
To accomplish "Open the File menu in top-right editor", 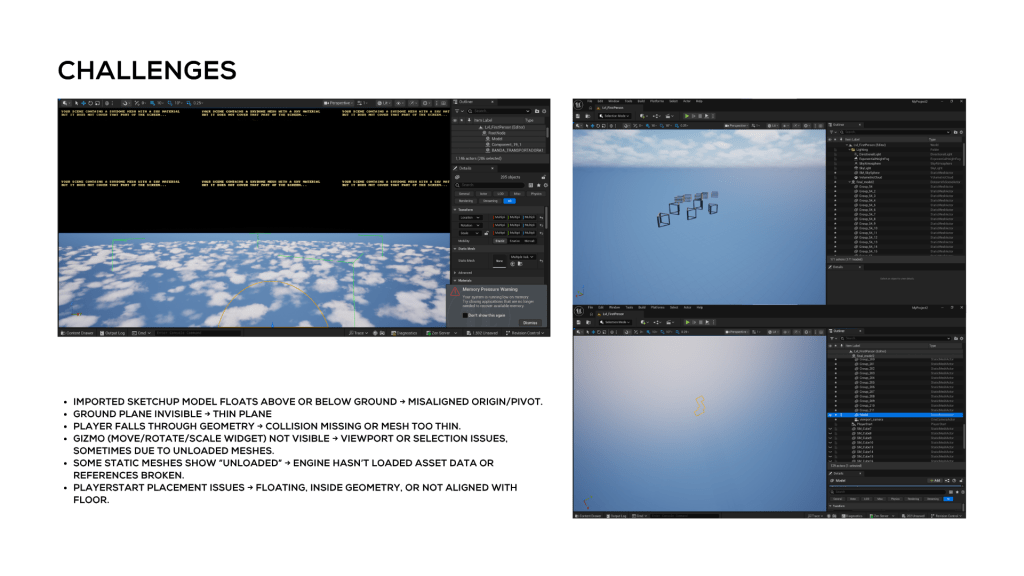I will coord(590,101).
